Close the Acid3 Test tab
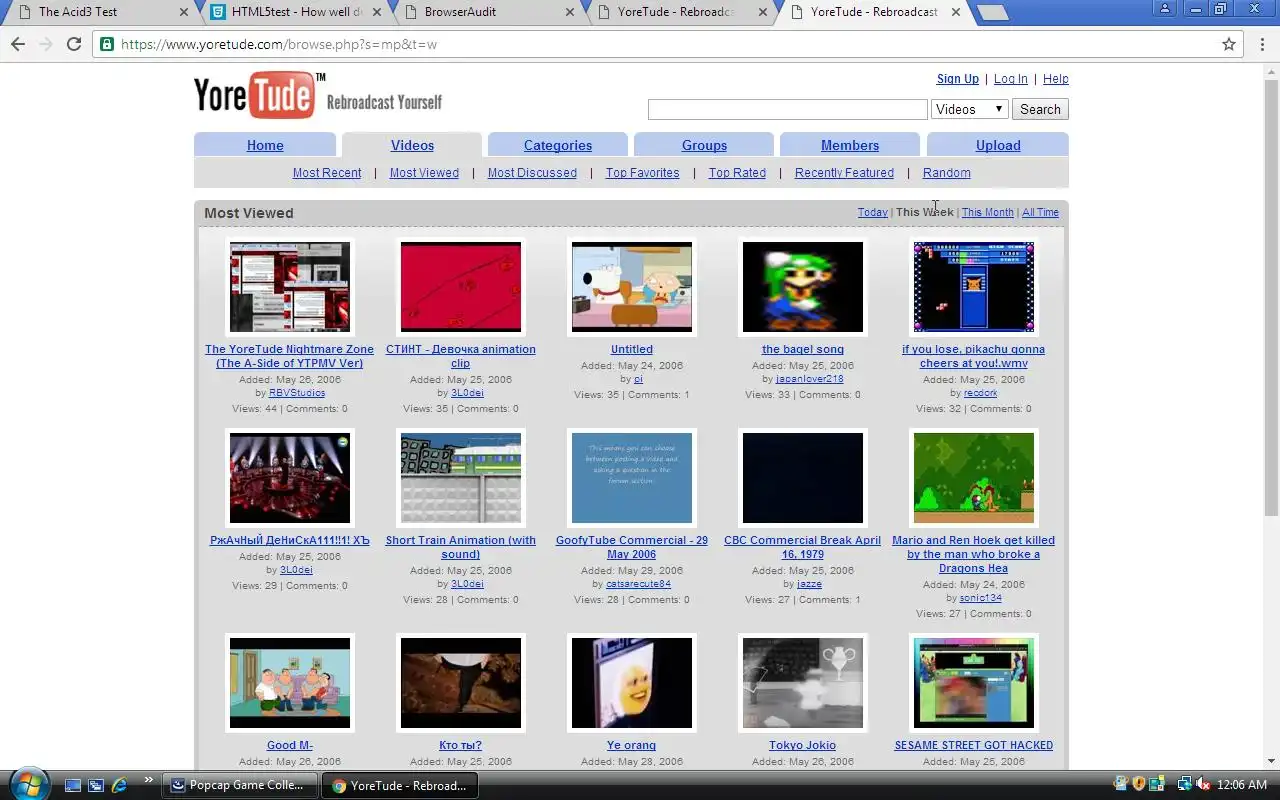 [x=183, y=12]
